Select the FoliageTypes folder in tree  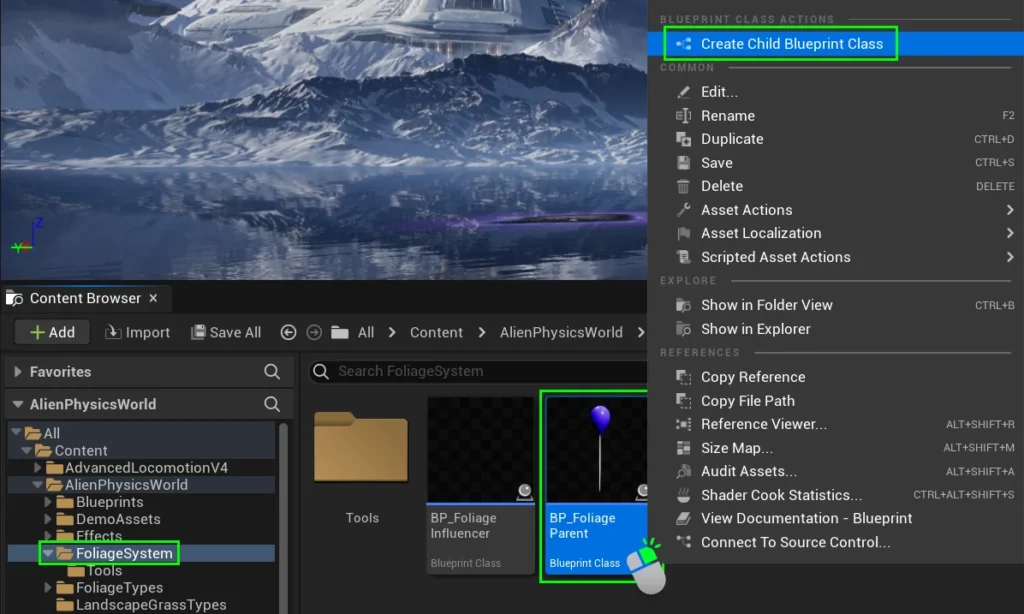coord(119,588)
